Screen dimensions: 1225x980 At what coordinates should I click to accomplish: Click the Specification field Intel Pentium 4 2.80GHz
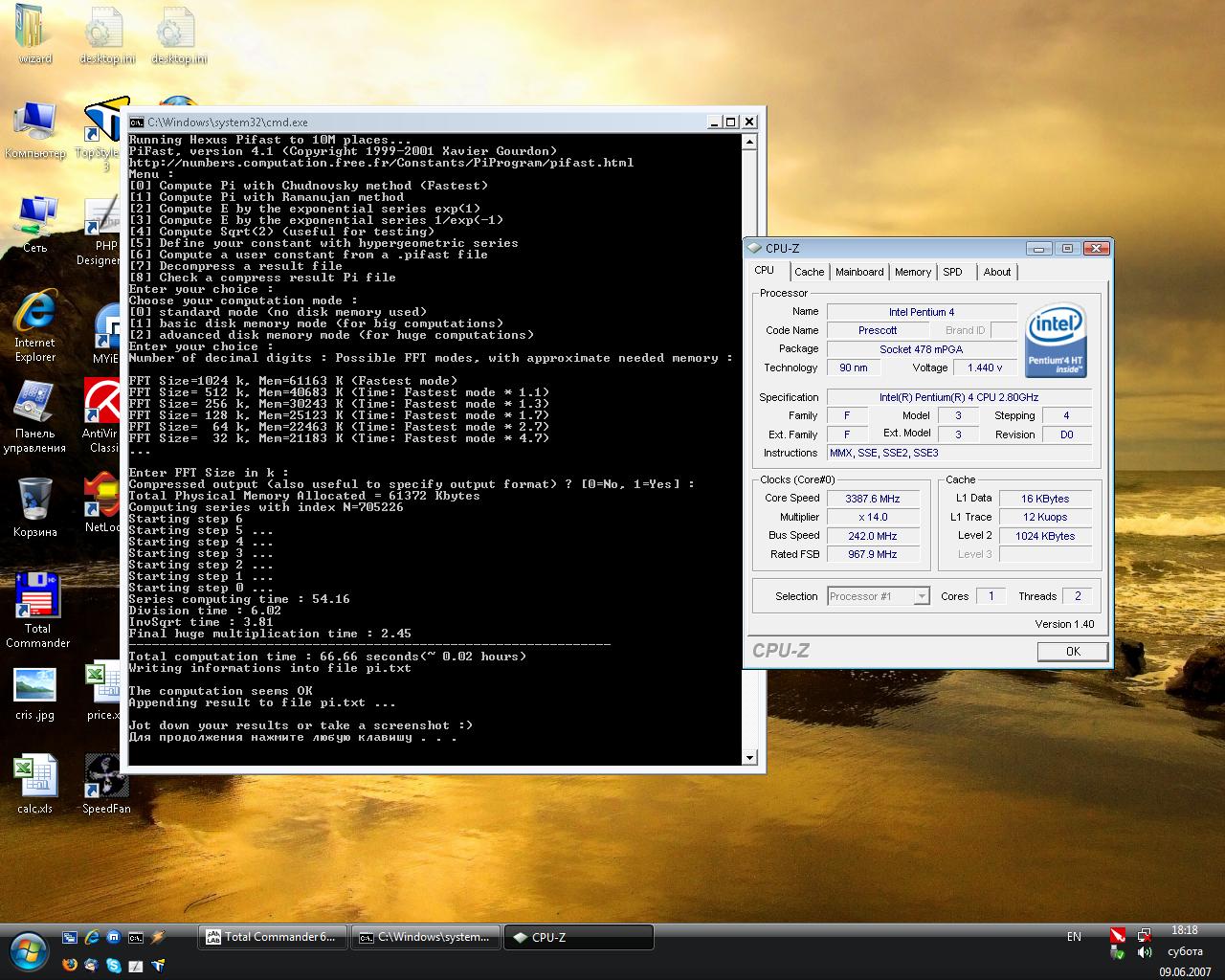[x=959, y=397]
